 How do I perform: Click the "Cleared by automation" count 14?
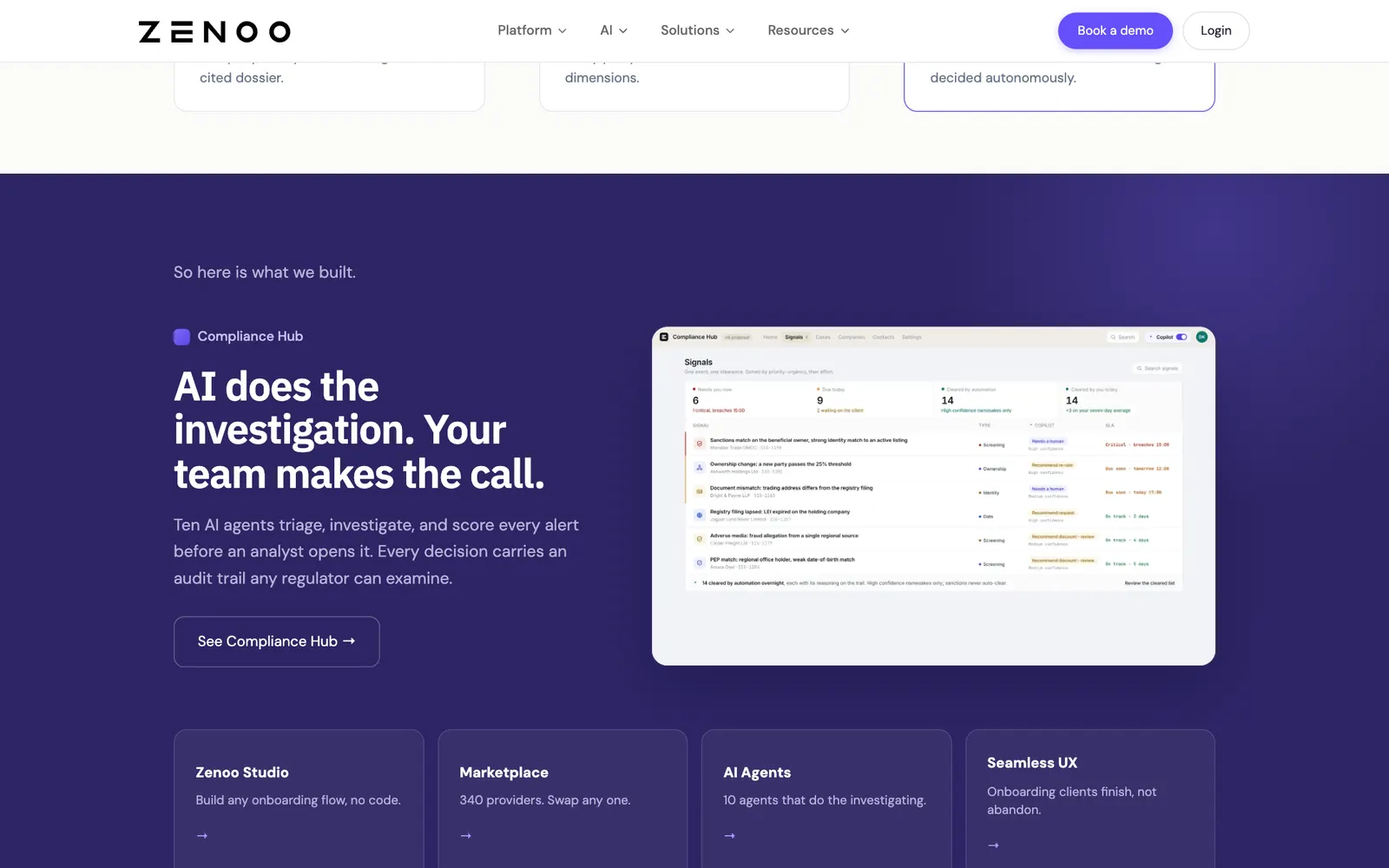[947, 400]
